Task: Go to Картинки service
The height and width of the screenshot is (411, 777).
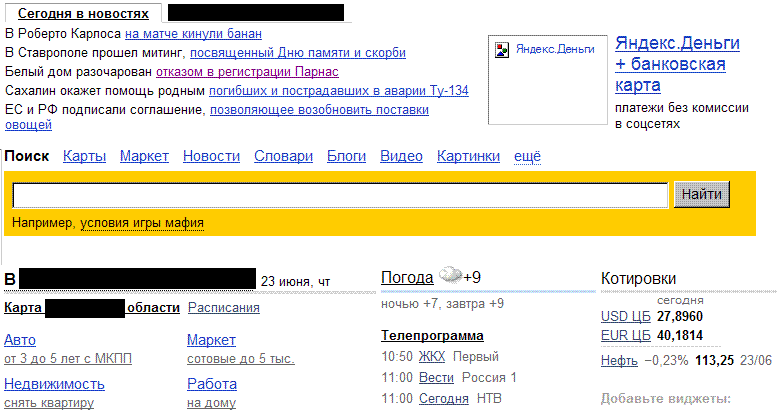Action: click(x=468, y=156)
